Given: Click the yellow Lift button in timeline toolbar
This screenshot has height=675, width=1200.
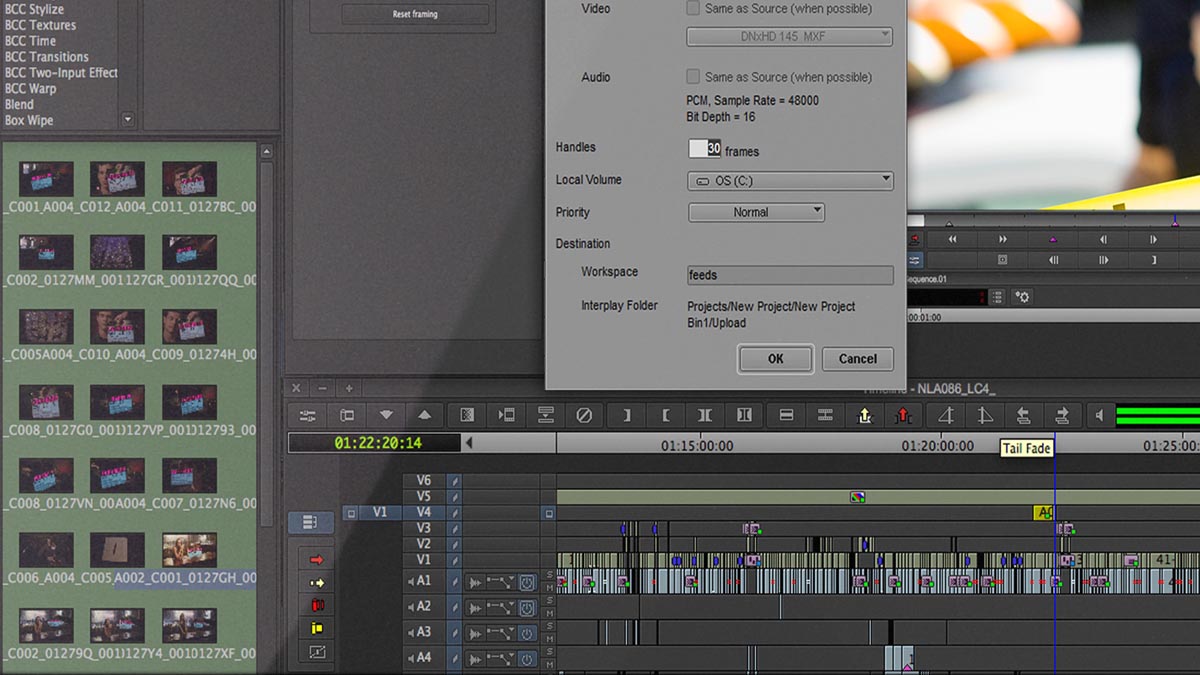Looking at the screenshot, I should 865,415.
